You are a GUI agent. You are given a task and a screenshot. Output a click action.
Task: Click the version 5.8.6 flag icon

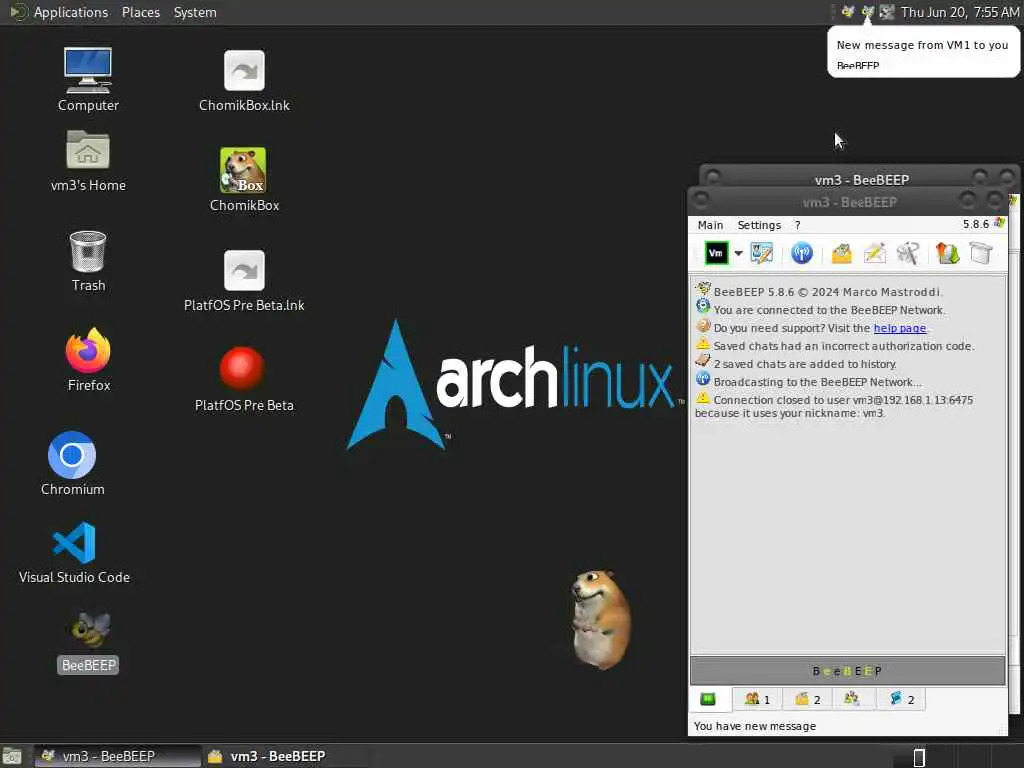[x=999, y=223]
